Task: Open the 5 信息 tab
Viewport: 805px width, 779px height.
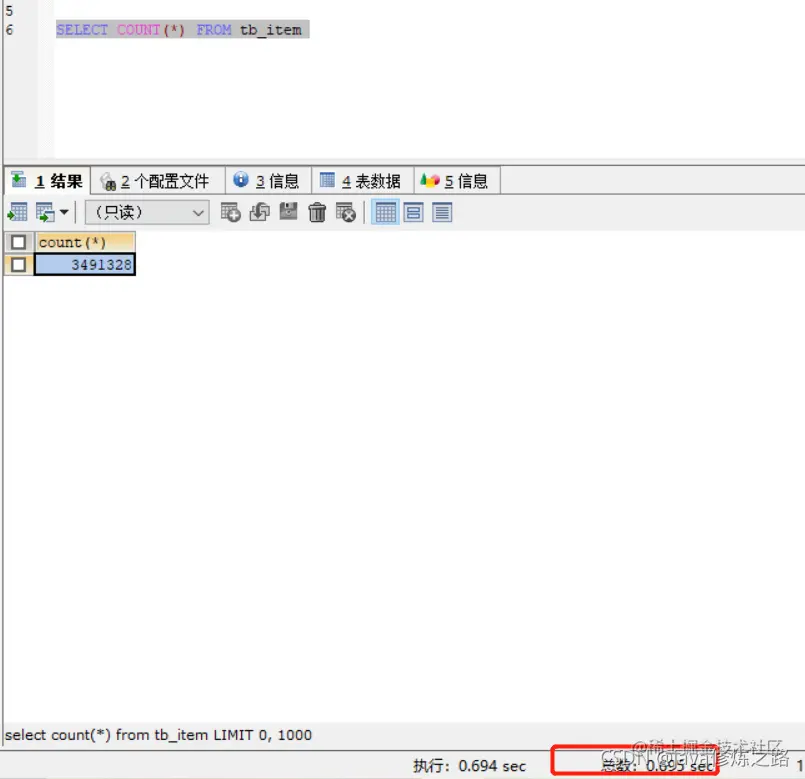Action: pyautogui.click(x=456, y=181)
